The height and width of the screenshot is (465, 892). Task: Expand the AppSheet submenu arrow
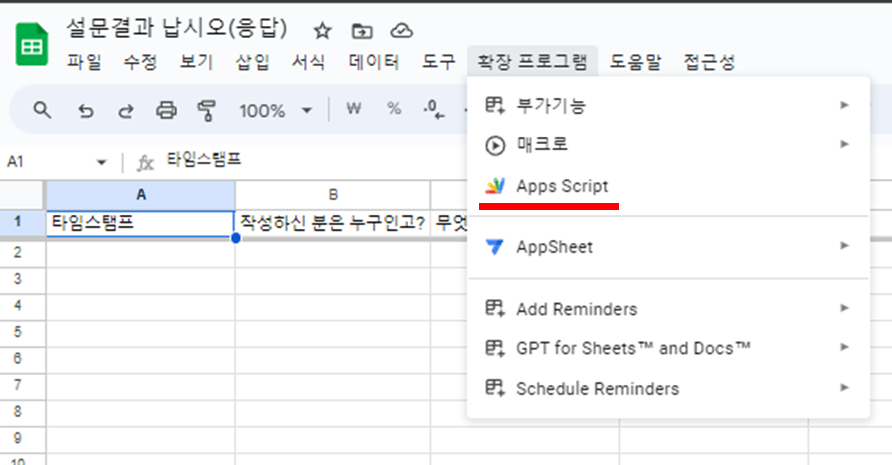pos(844,246)
